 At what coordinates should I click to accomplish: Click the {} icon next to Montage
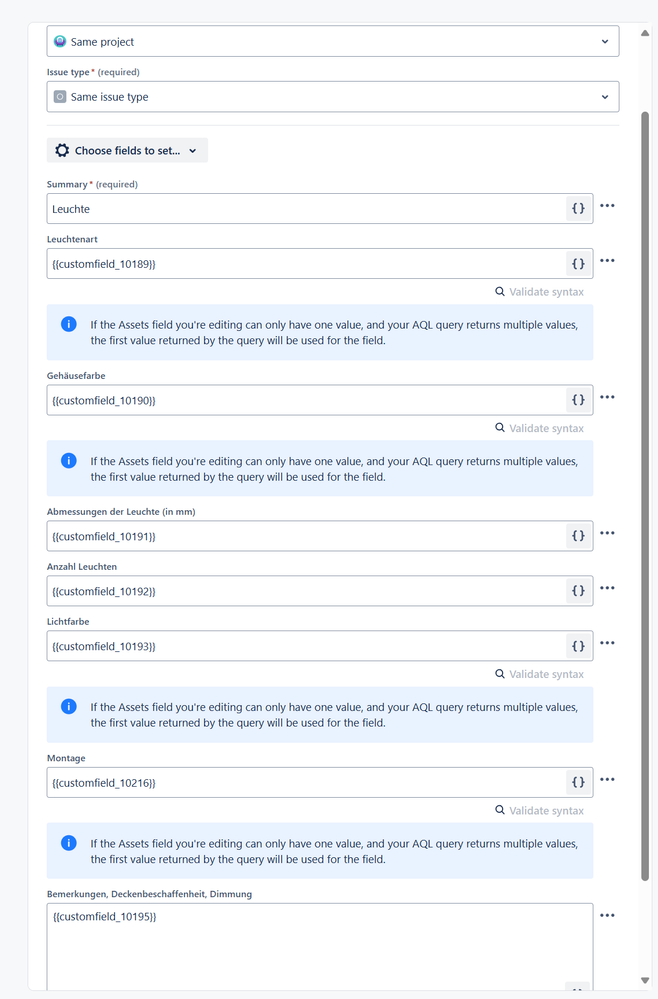[x=578, y=782]
